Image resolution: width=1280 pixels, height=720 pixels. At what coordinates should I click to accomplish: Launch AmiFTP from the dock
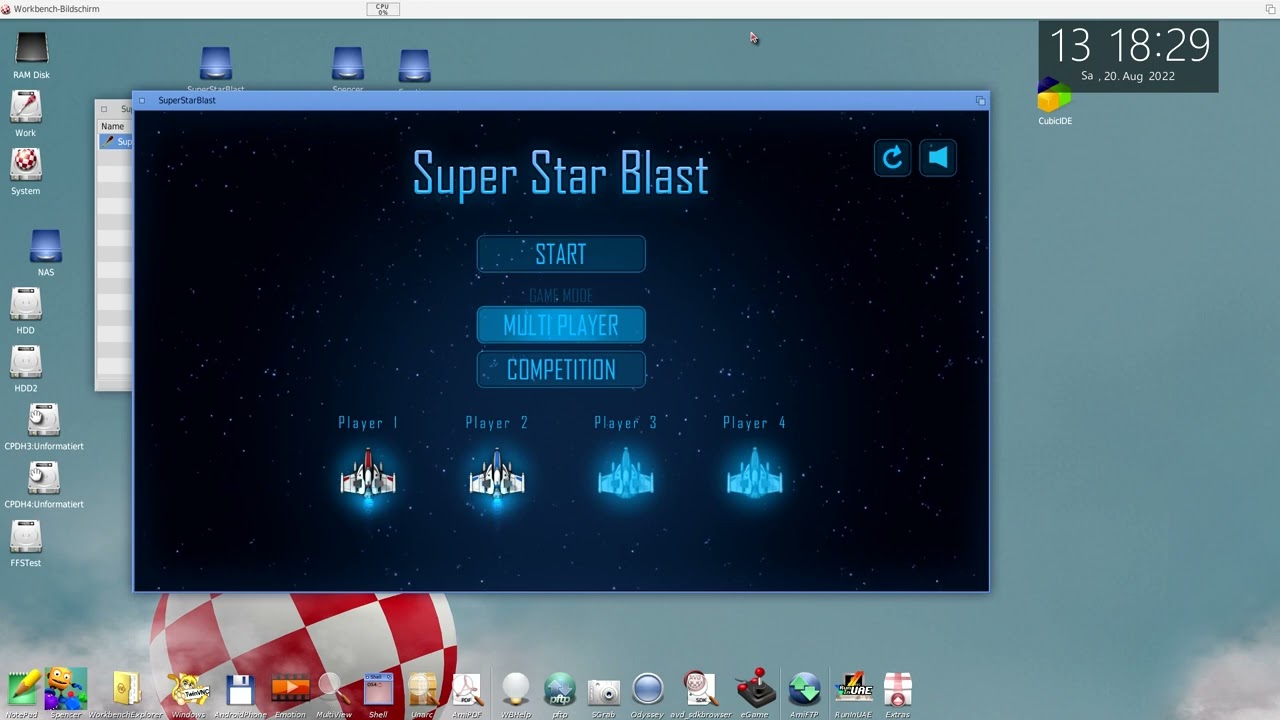[804, 692]
